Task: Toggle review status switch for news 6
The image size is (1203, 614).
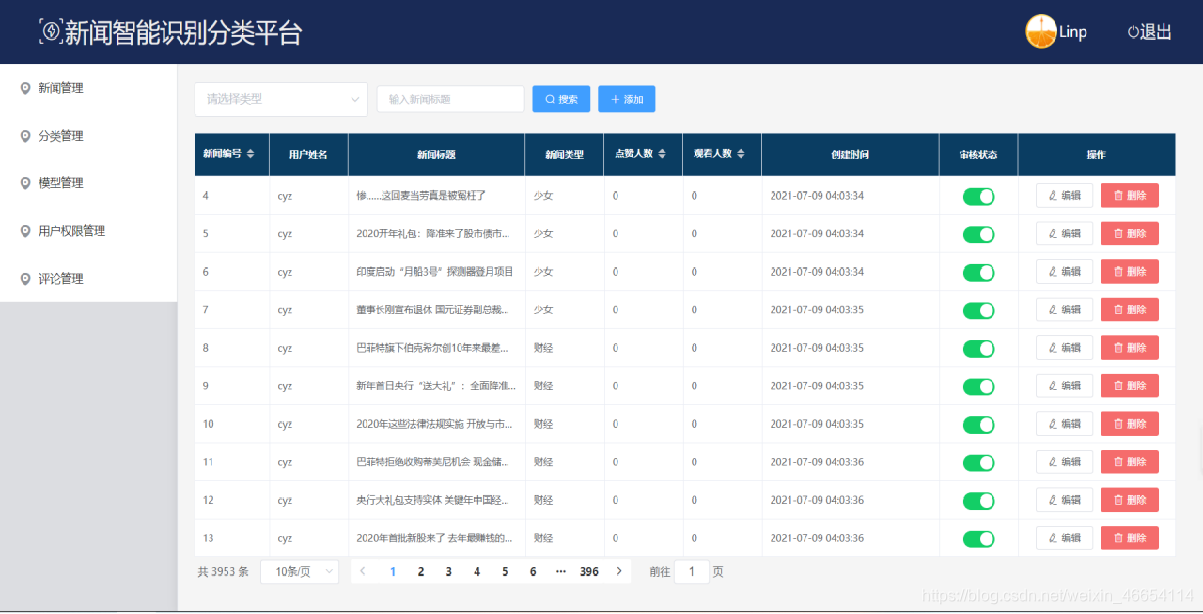Action: point(979,272)
